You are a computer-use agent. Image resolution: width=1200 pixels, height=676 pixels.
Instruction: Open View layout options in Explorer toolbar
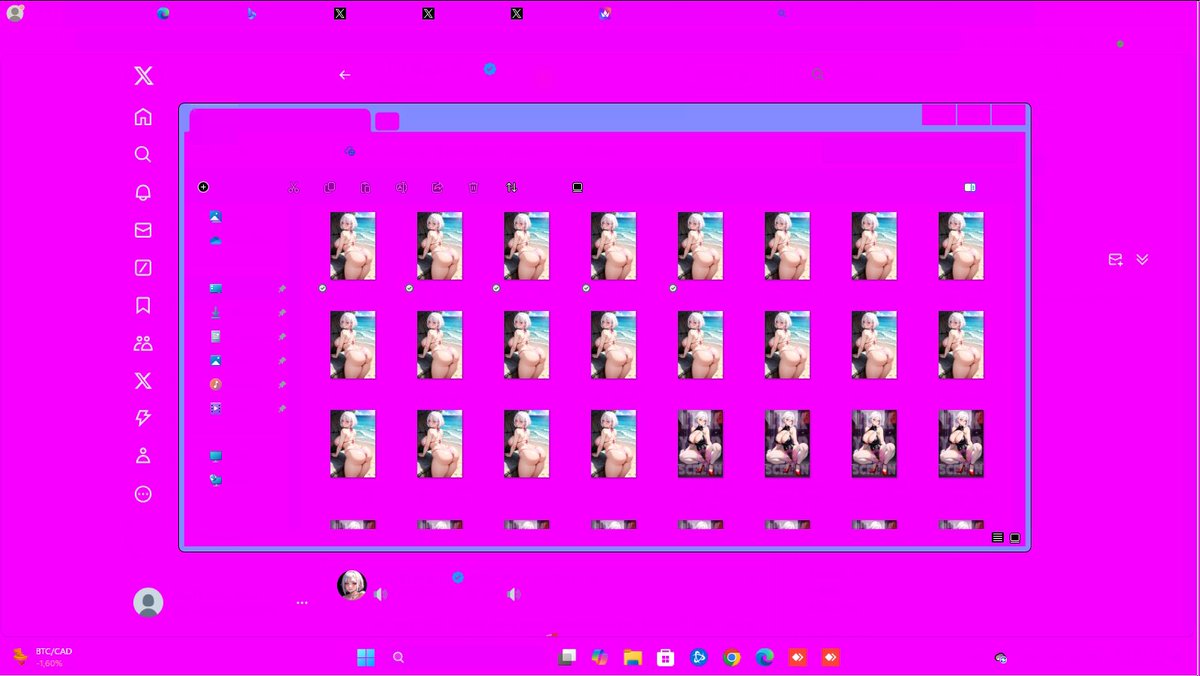(x=577, y=187)
